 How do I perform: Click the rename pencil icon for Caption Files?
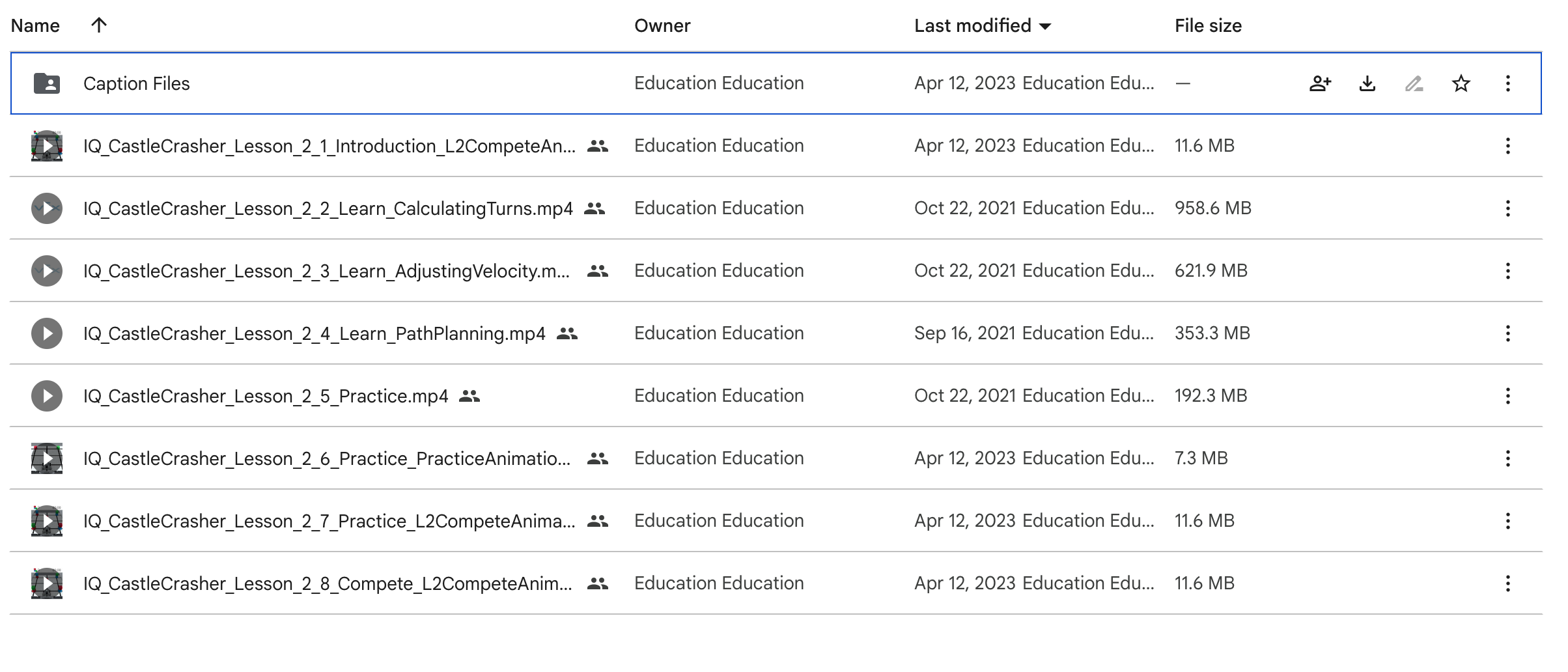(x=1414, y=83)
